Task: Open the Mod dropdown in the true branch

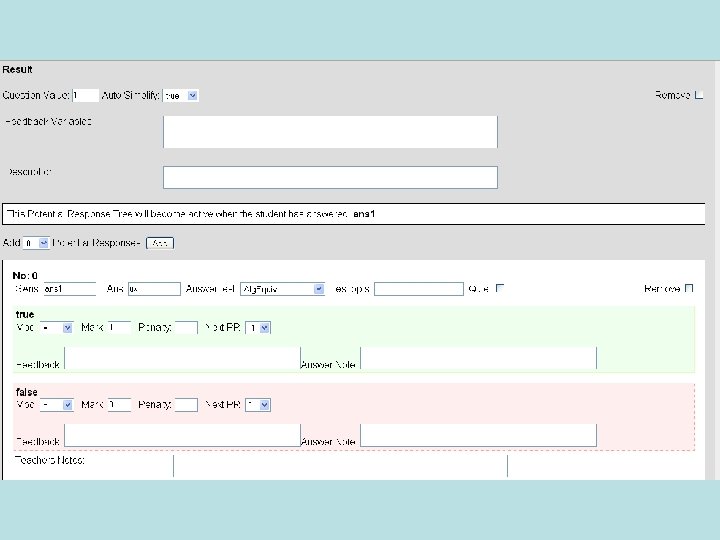Action: (x=56, y=327)
